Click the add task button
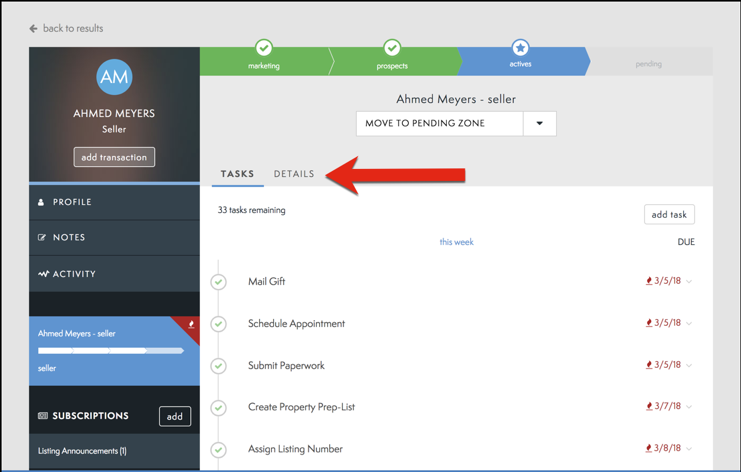Viewport: 741px width, 472px height. click(x=669, y=215)
